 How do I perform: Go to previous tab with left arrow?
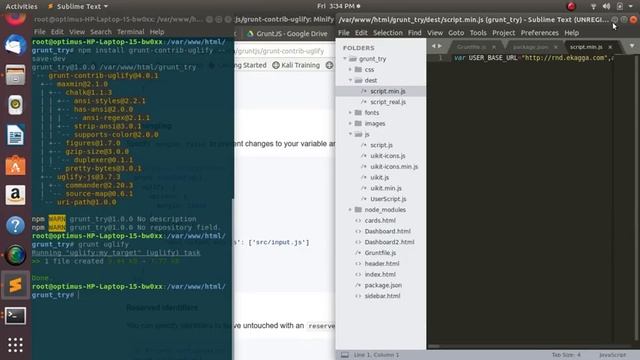(433, 46)
